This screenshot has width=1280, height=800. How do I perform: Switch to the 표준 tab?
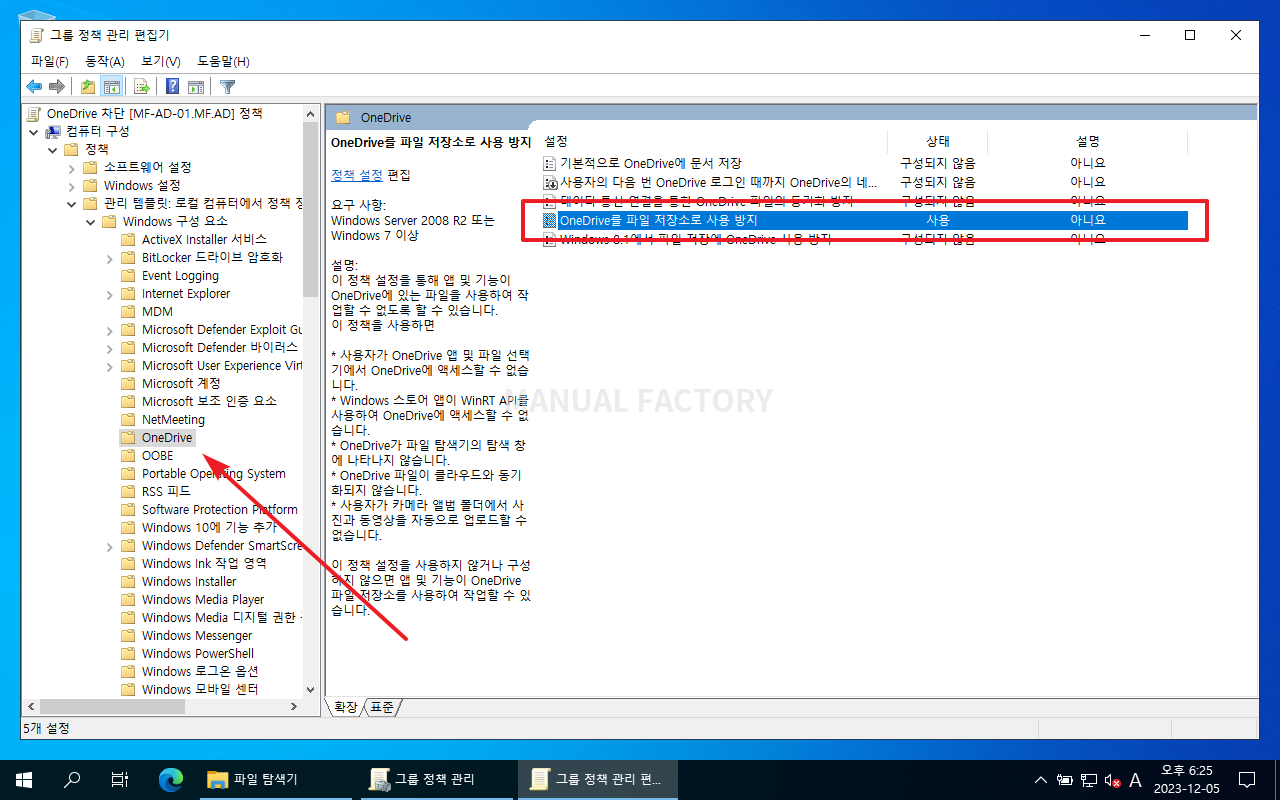[382, 707]
